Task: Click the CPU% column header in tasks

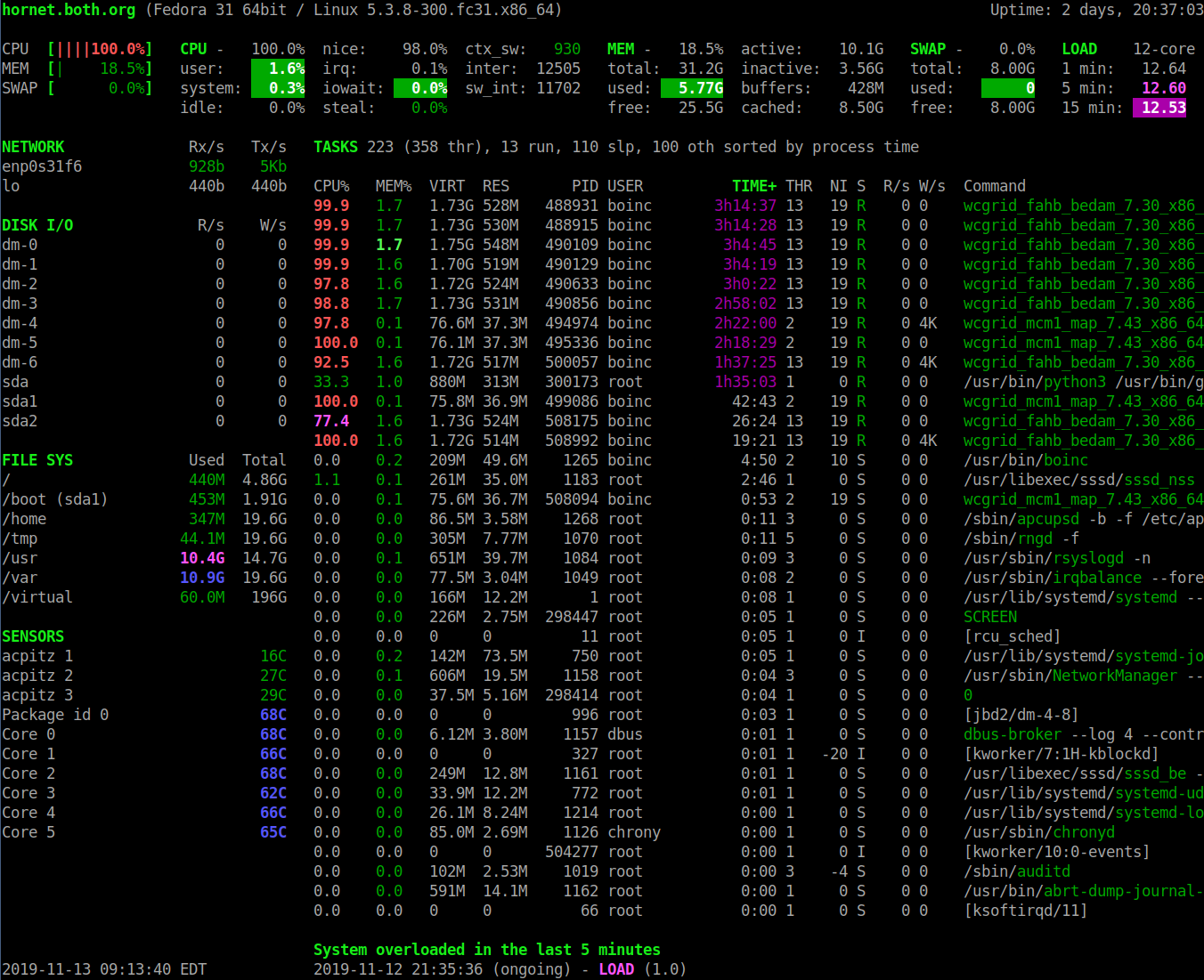Action: coord(331,186)
